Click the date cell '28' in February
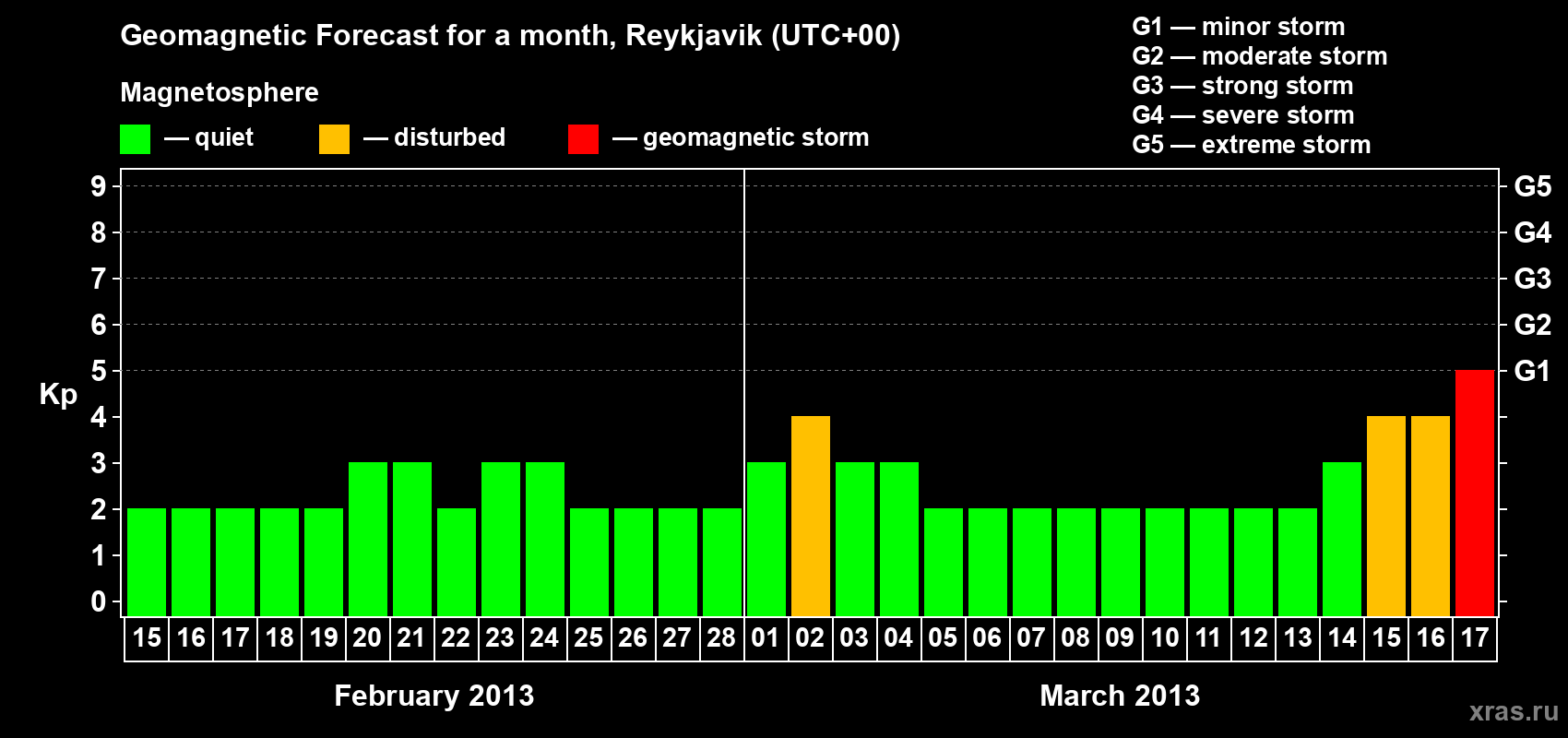 pos(721,638)
